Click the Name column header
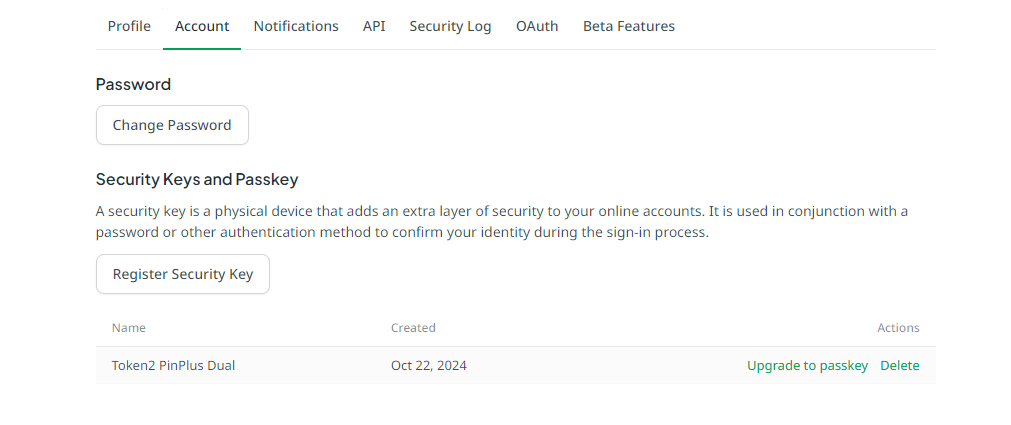The image size is (1011, 425). (128, 328)
